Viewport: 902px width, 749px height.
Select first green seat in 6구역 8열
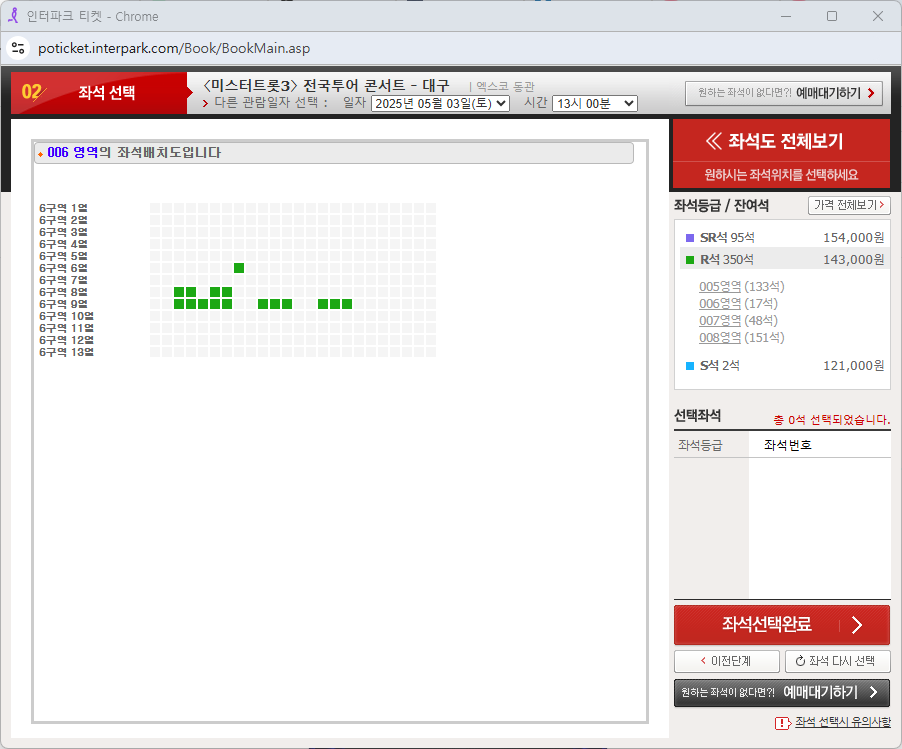[x=179, y=292]
